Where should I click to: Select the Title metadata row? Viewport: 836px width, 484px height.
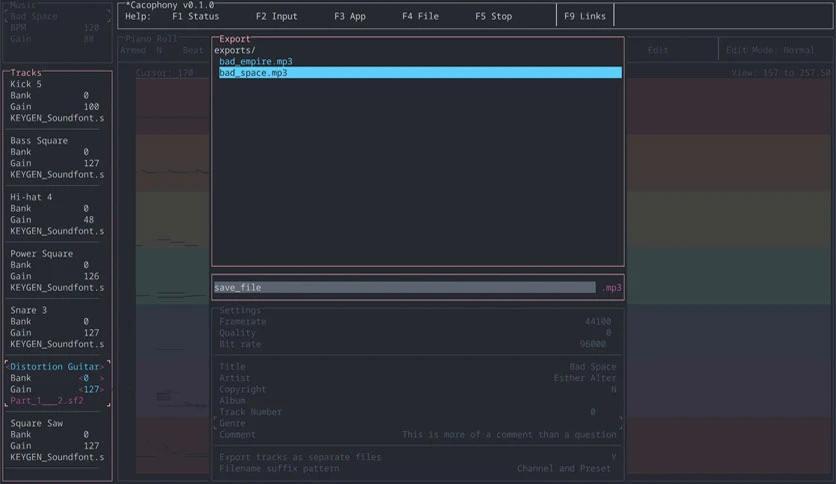click(417, 367)
